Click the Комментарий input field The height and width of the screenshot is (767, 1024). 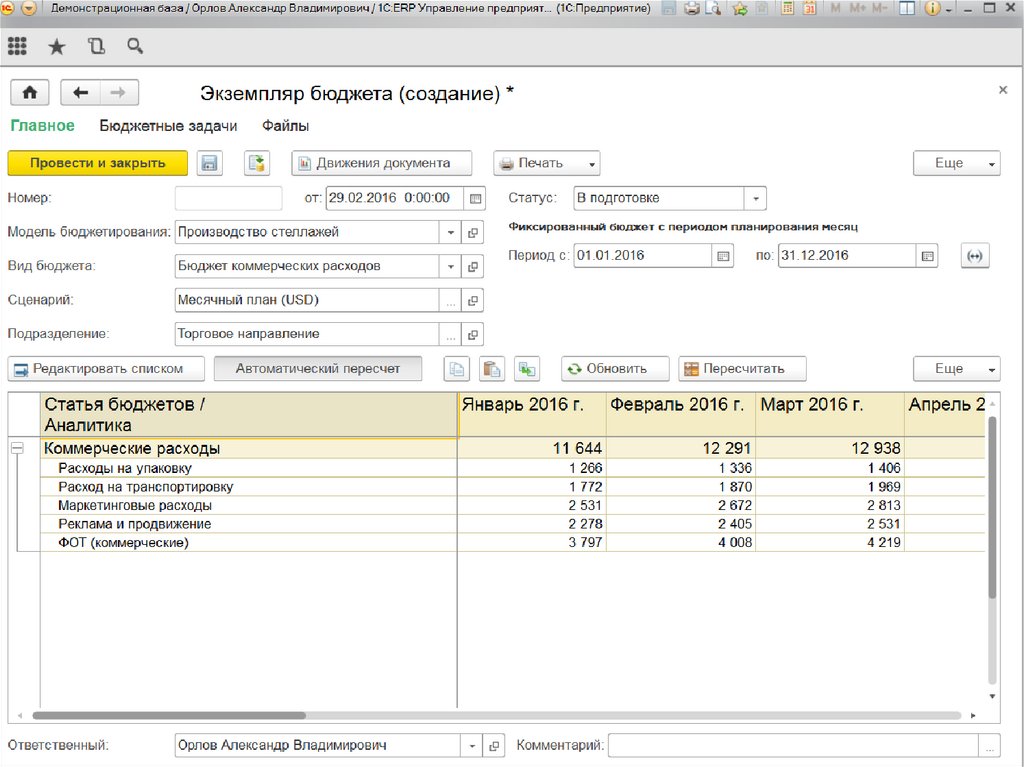(x=792, y=745)
